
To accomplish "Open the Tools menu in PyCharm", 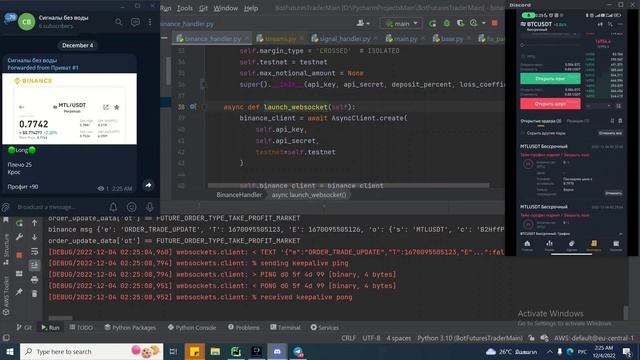I will (x=184, y=8).
